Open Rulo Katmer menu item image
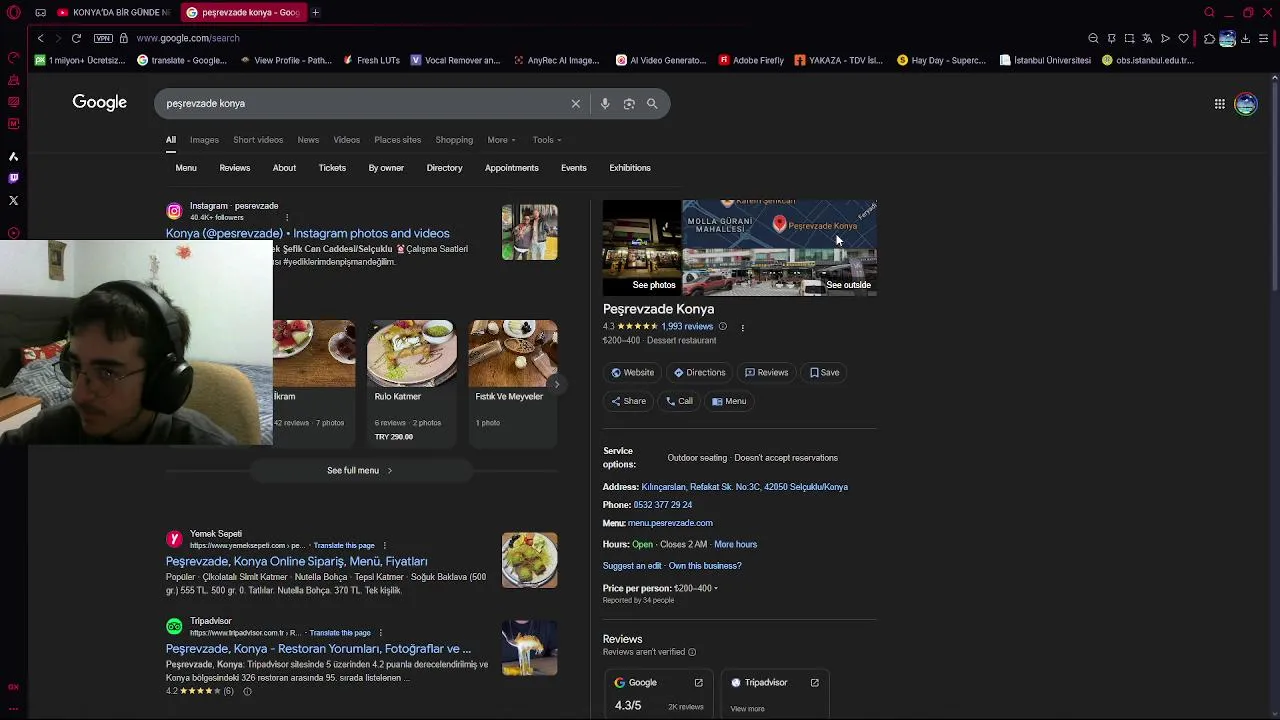This screenshot has height=720, width=1280. (x=412, y=353)
